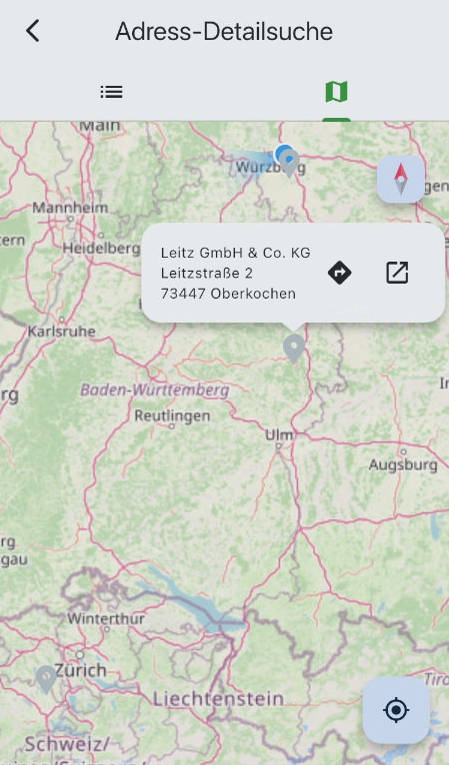Start directions to Leitz GmbH
This screenshot has height=765, width=449.
tap(340, 272)
